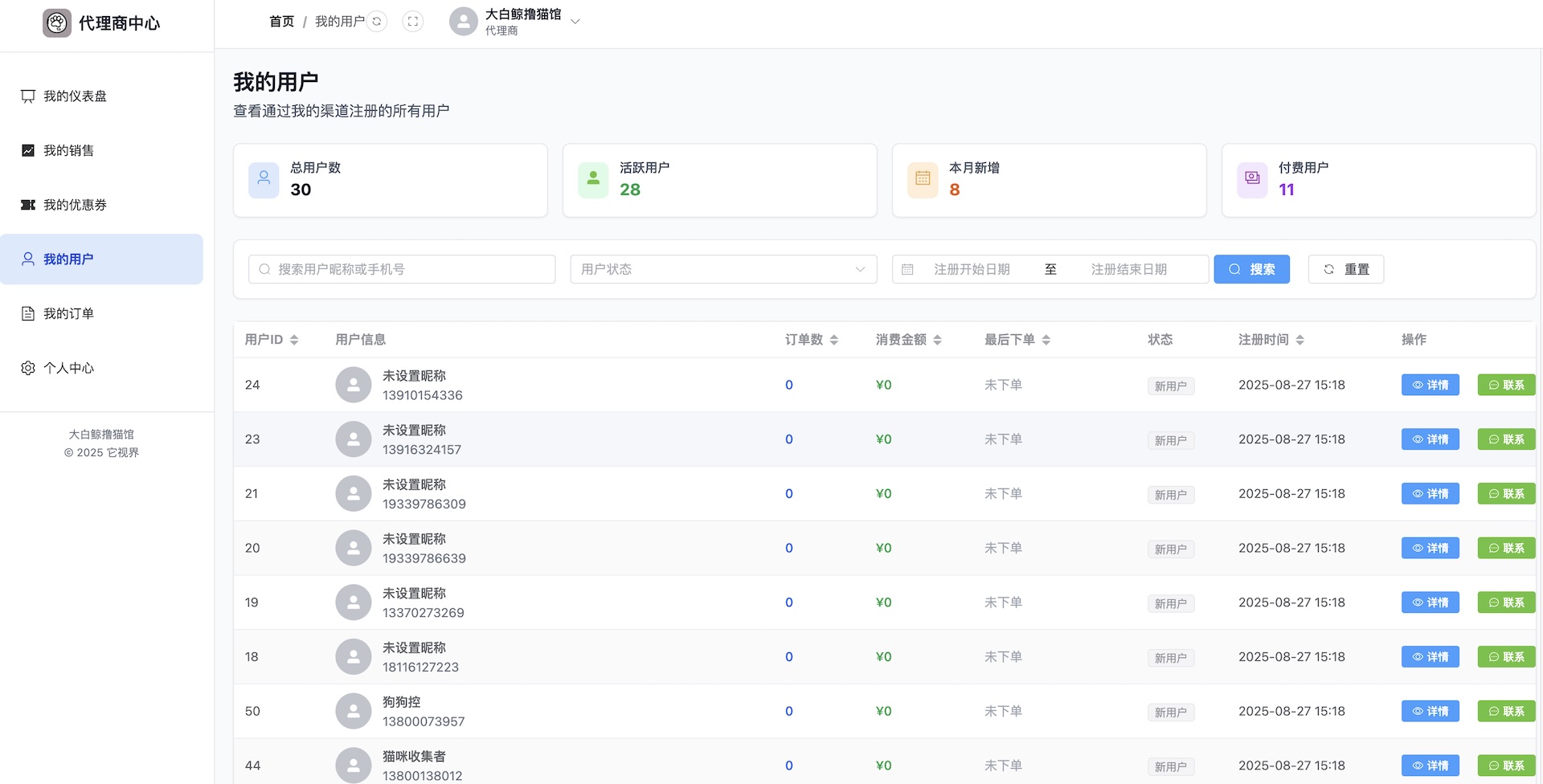The image size is (1543, 784).
Task: Click the 本月新增 calendar icon
Action: pyautogui.click(x=923, y=180)
